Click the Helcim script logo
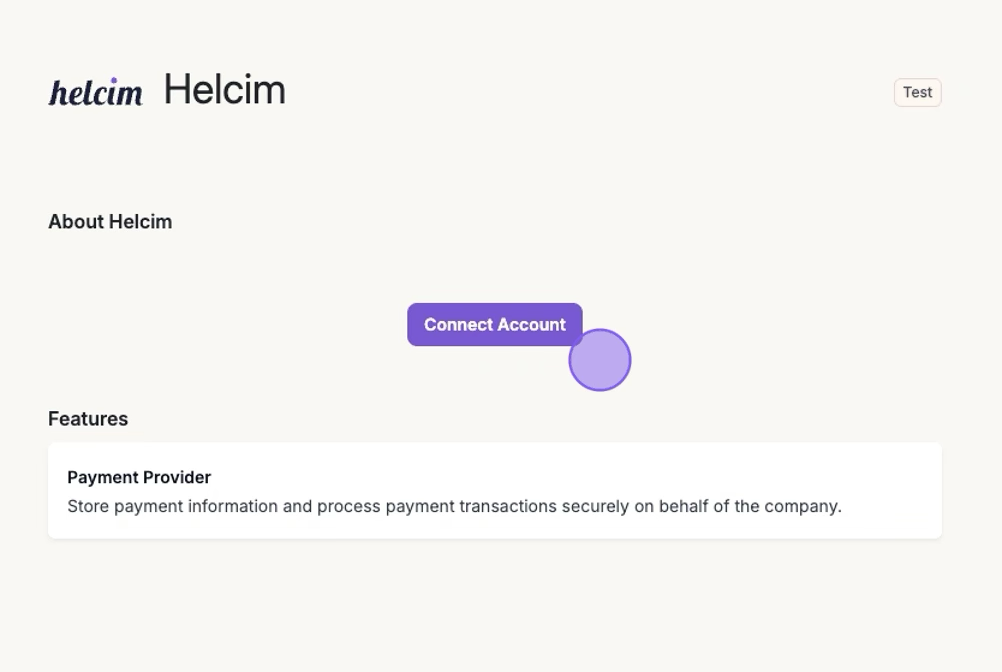 point(95,92)
